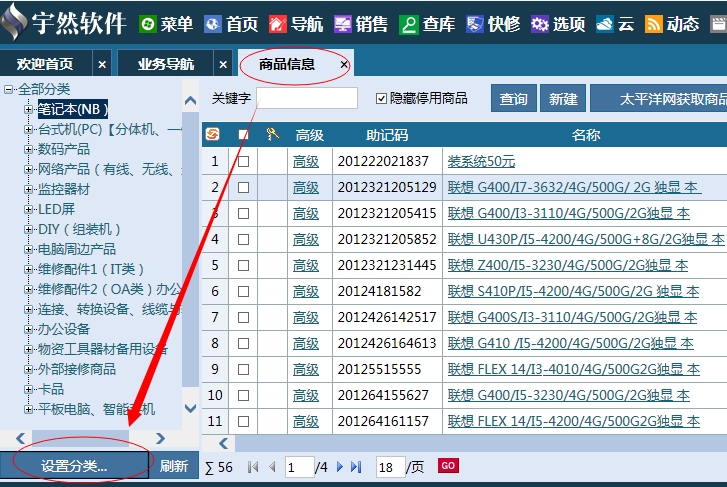Open 设置分类... button
Viewport: 727px width, 487px height.
point(74,465)
